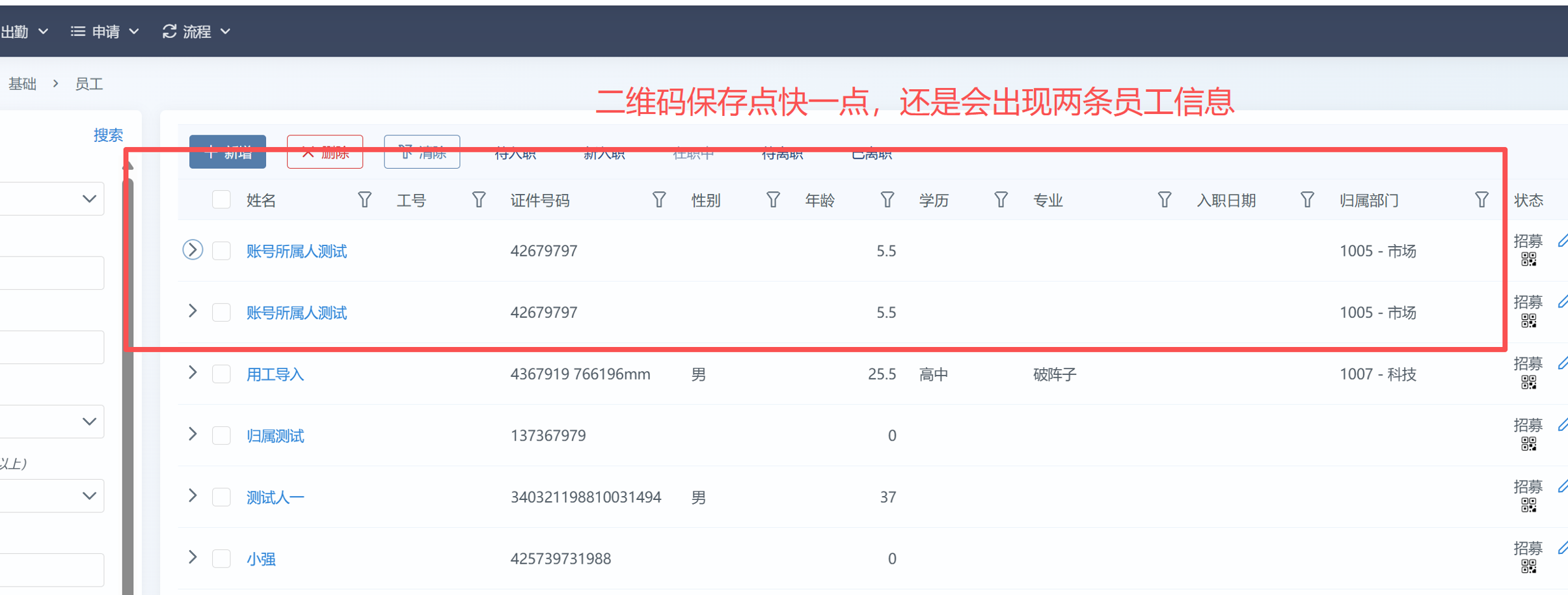The image size is (1568, 595).
Task: Open the 归属测试 employee name link
Action: [x=275, y=436]
